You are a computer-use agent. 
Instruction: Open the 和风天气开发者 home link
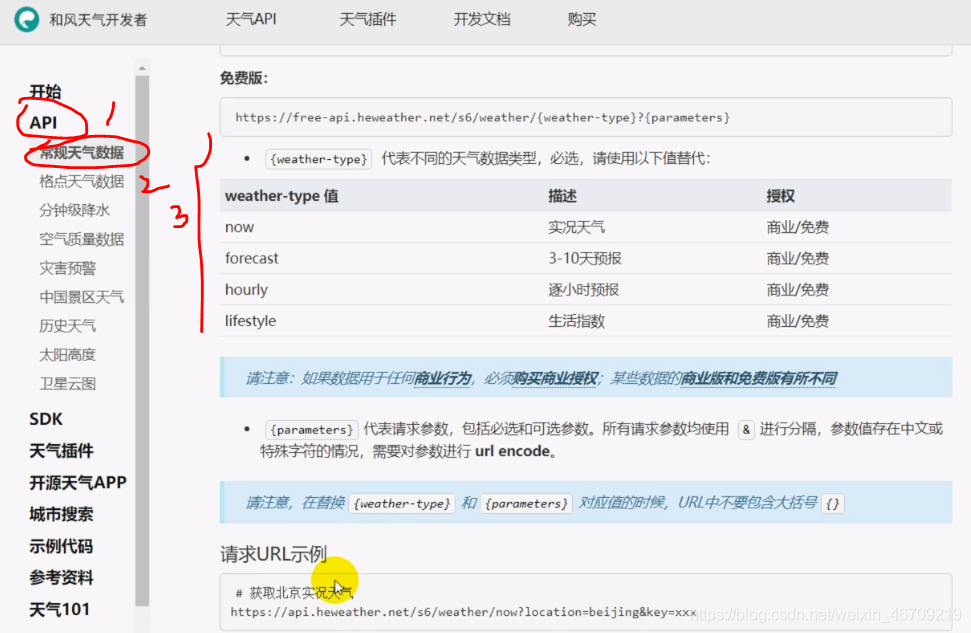[98, 20]
